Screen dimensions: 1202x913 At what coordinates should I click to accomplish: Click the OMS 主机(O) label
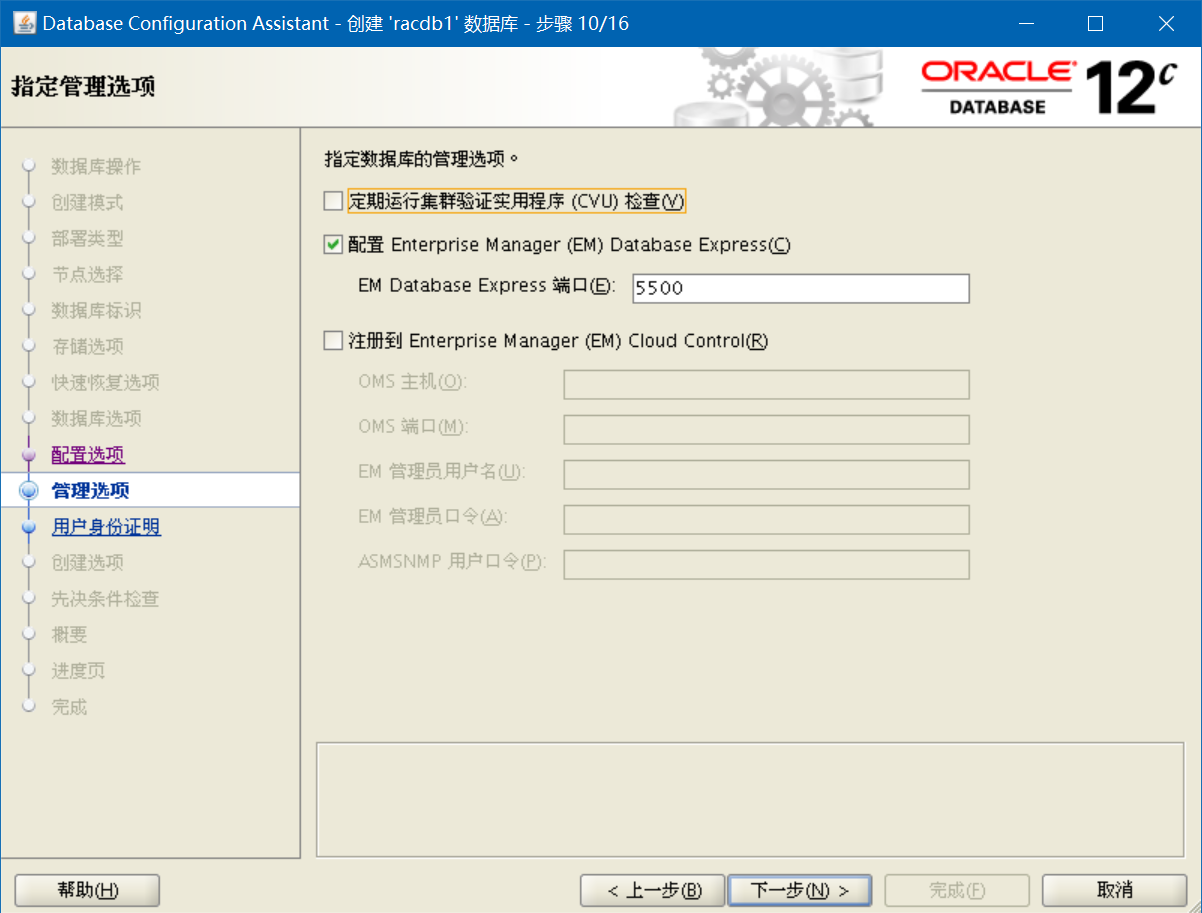[x=413, y=382]
